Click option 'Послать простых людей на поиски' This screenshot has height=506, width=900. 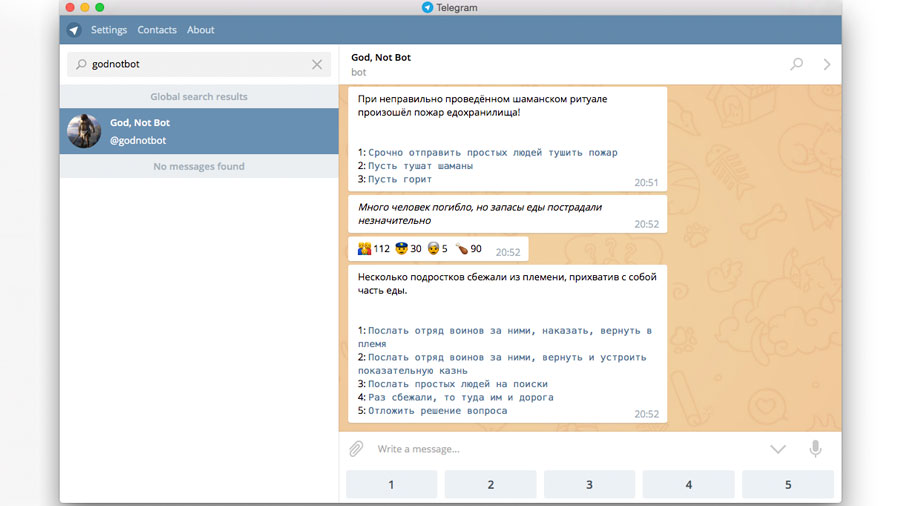click(457, 384)
